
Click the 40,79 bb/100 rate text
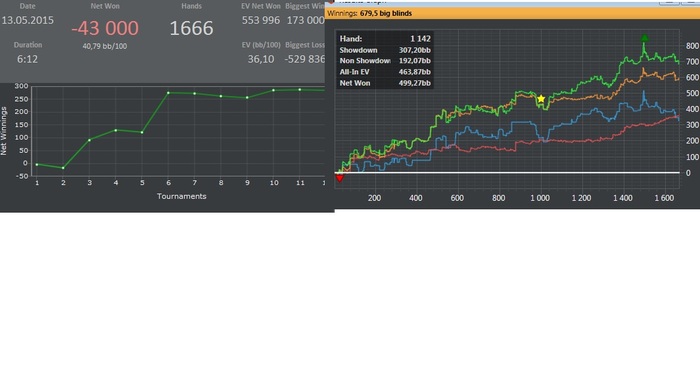tap(104, 46)
